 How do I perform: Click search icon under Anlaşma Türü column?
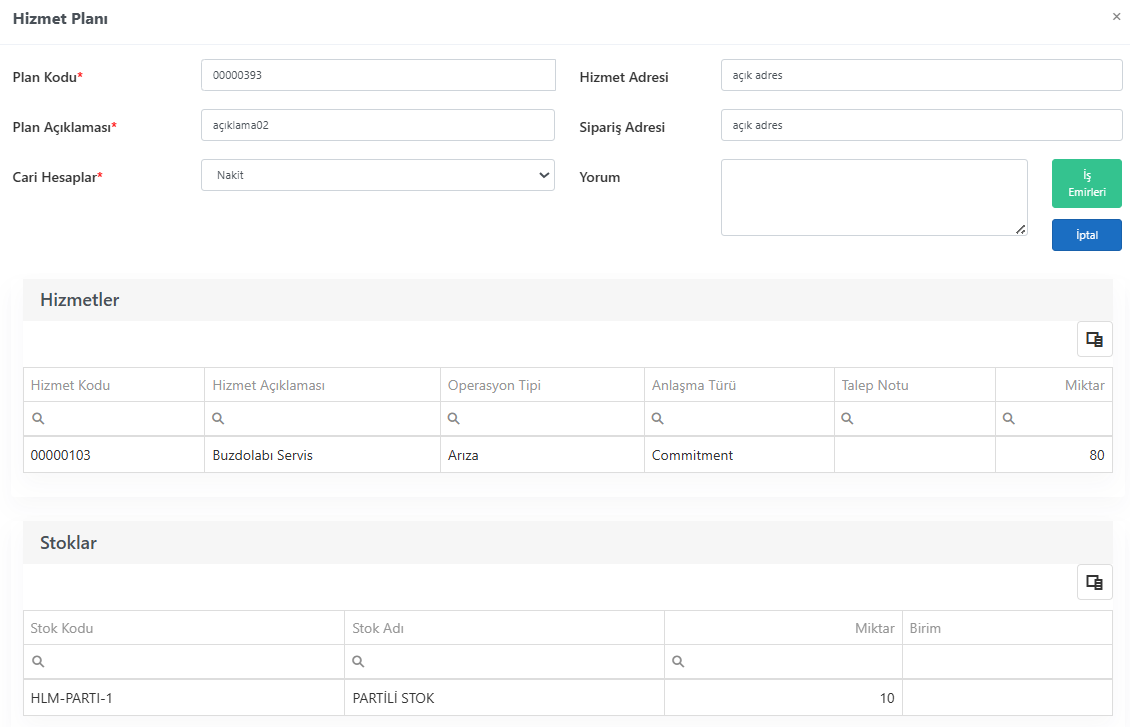point(657,419)
